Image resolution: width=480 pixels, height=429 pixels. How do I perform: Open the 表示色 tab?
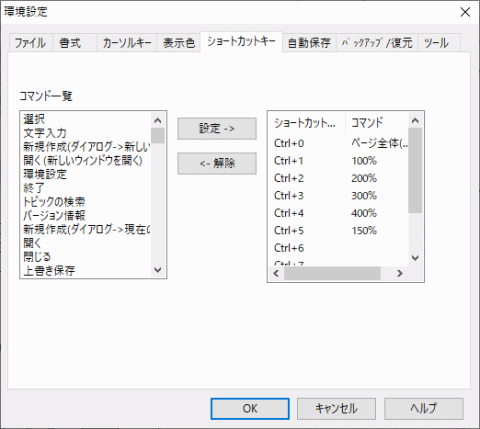(x=178, y=43)
